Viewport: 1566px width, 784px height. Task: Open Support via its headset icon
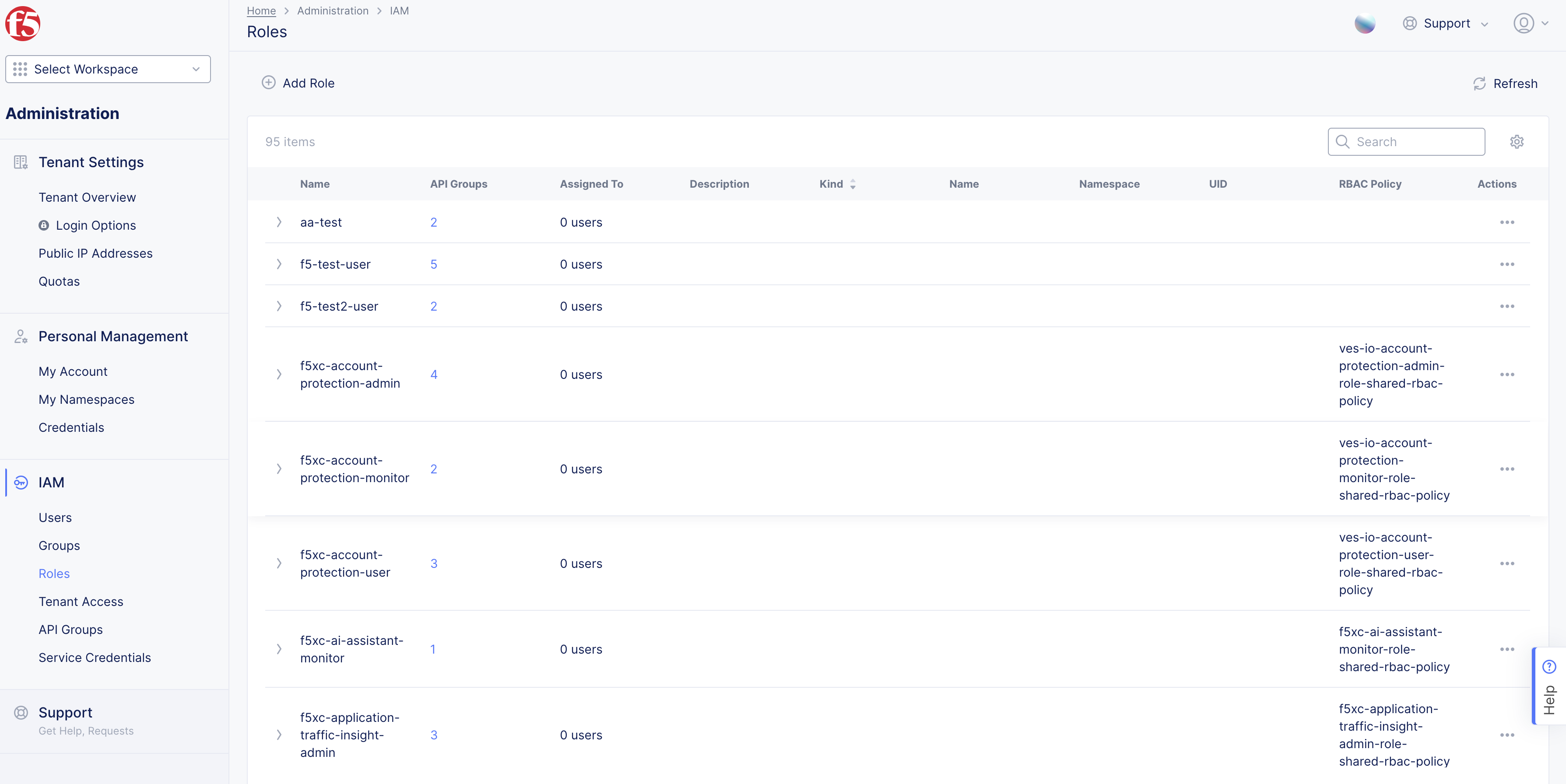point(1409,23)
